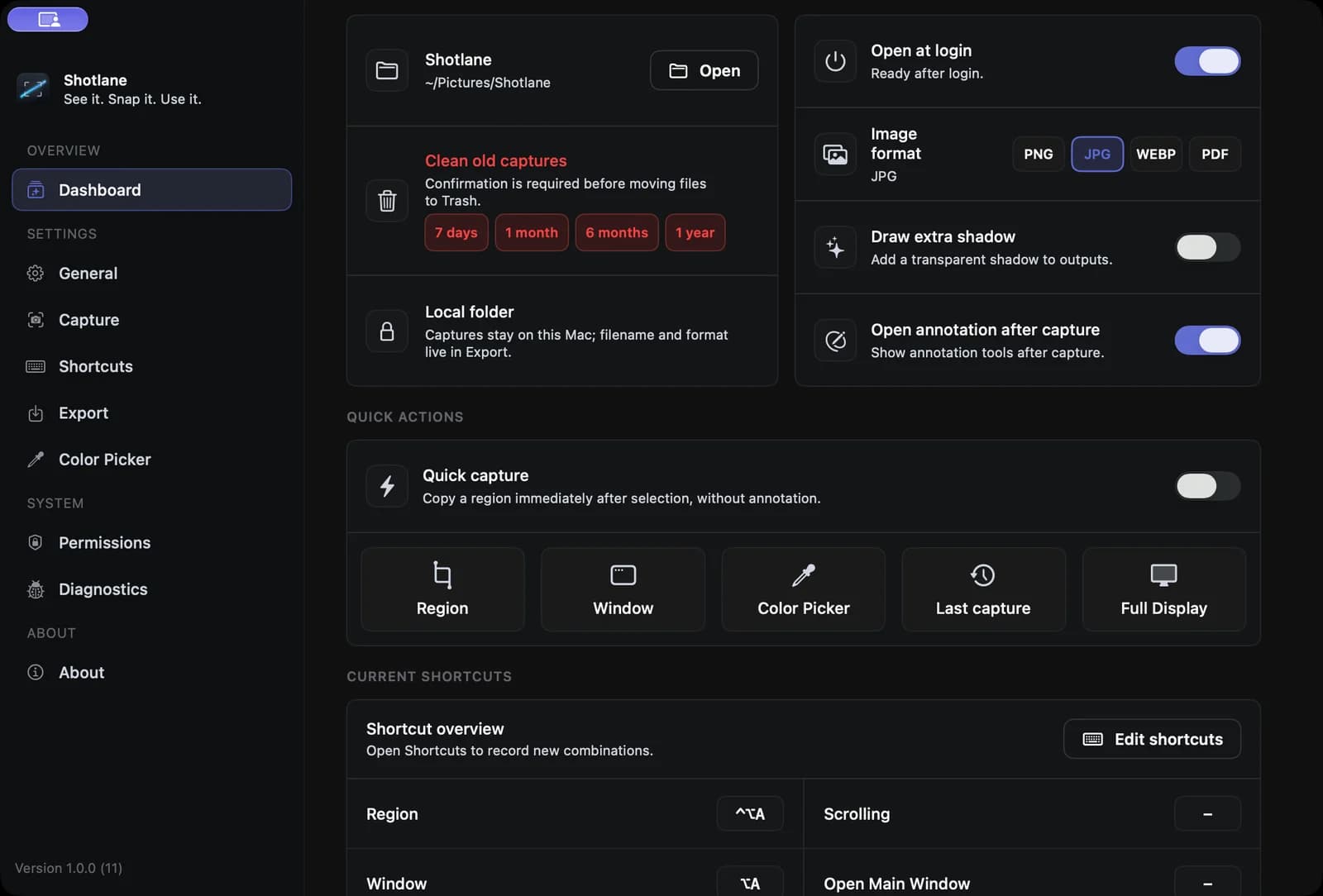The image size is (1323, 896).
Task: Click the ~/Pictures/Shotlane path text
Action: tap(488, 83)
